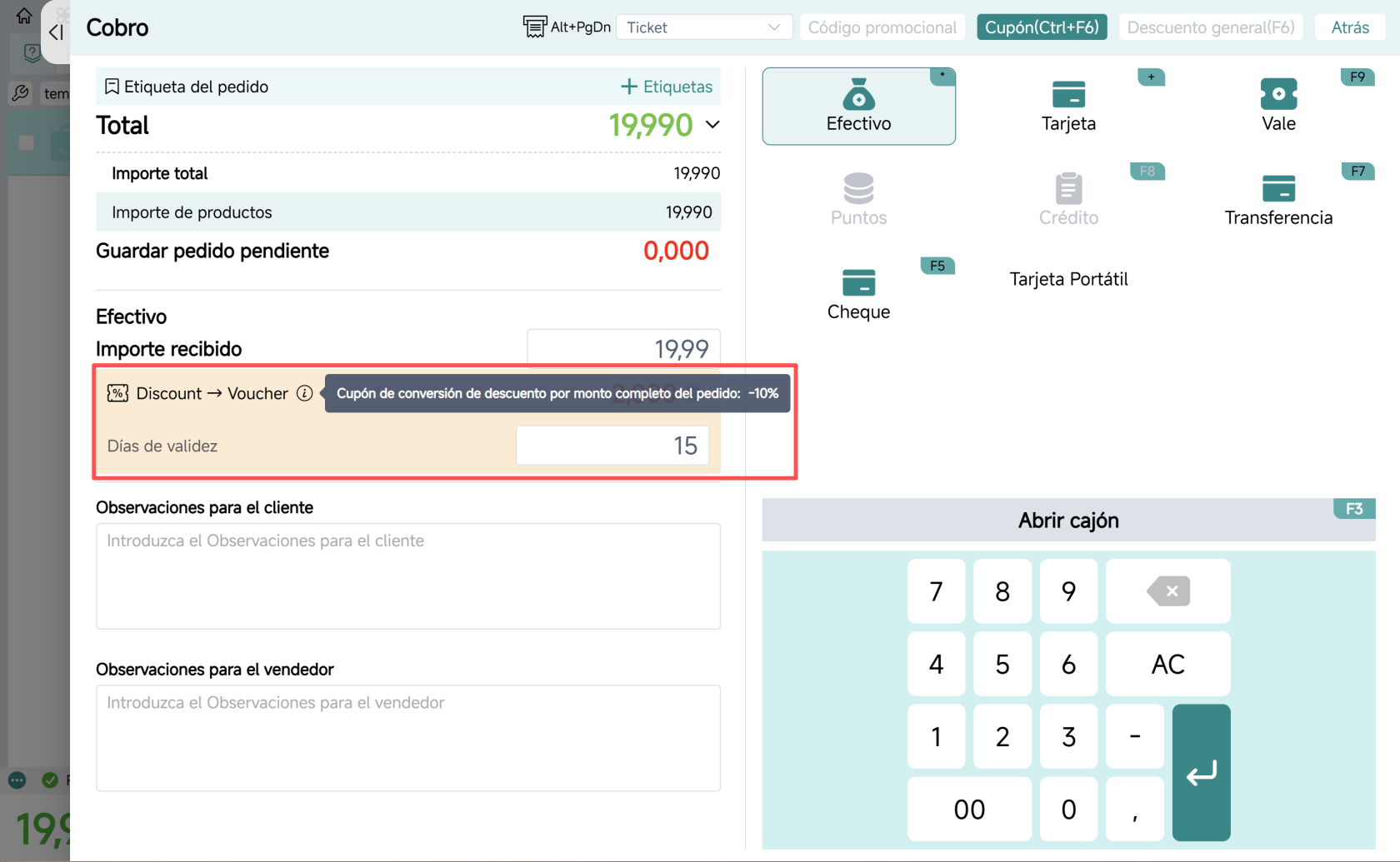1400x862 pixels.
Task: Click the receipt printer icon Alt+PgDn
Action: pos(534,27)
